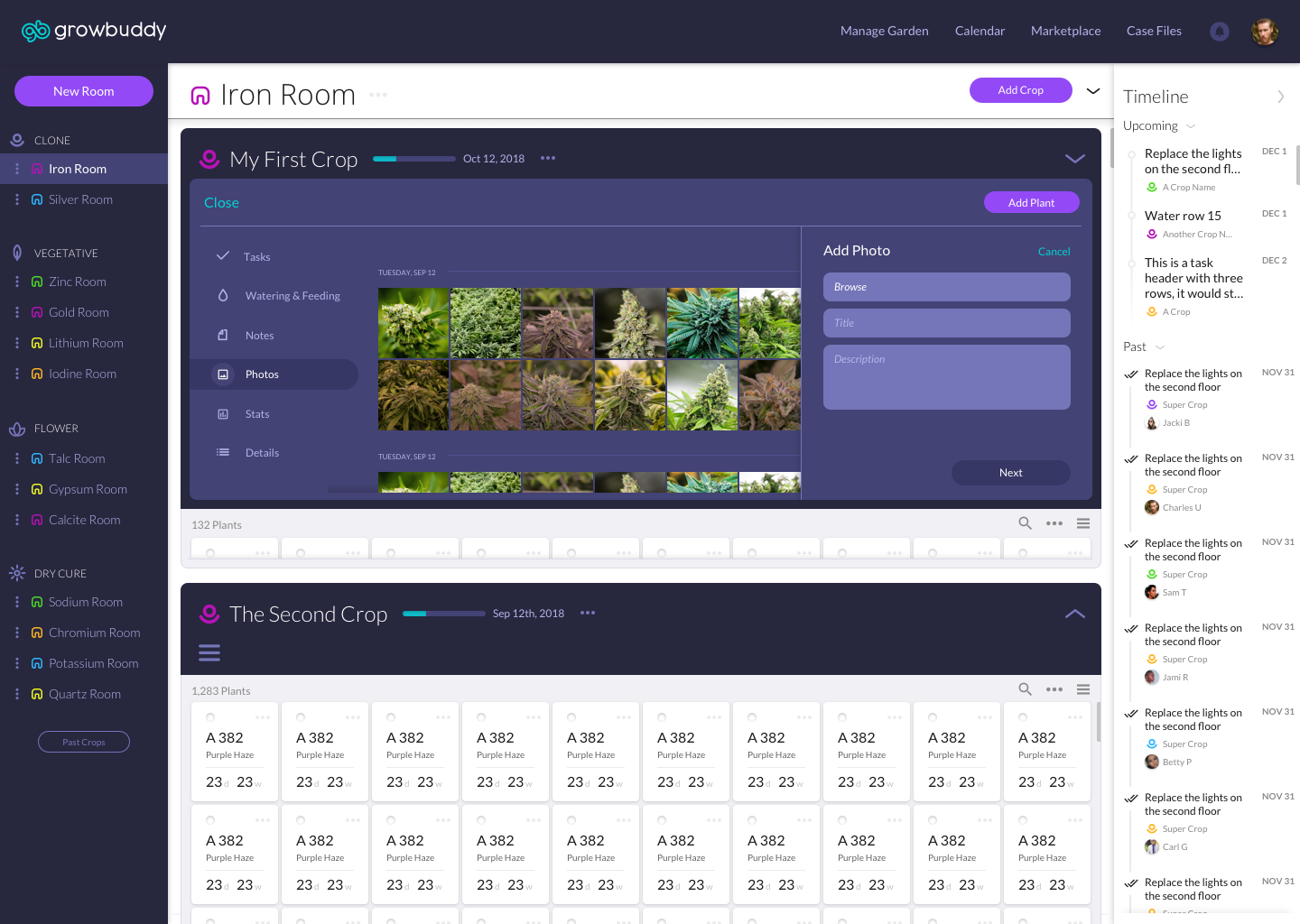Click the search icon in The Second Crop
The image size is (1300, 924).
pyautogui.click(x=1025, y=689)
